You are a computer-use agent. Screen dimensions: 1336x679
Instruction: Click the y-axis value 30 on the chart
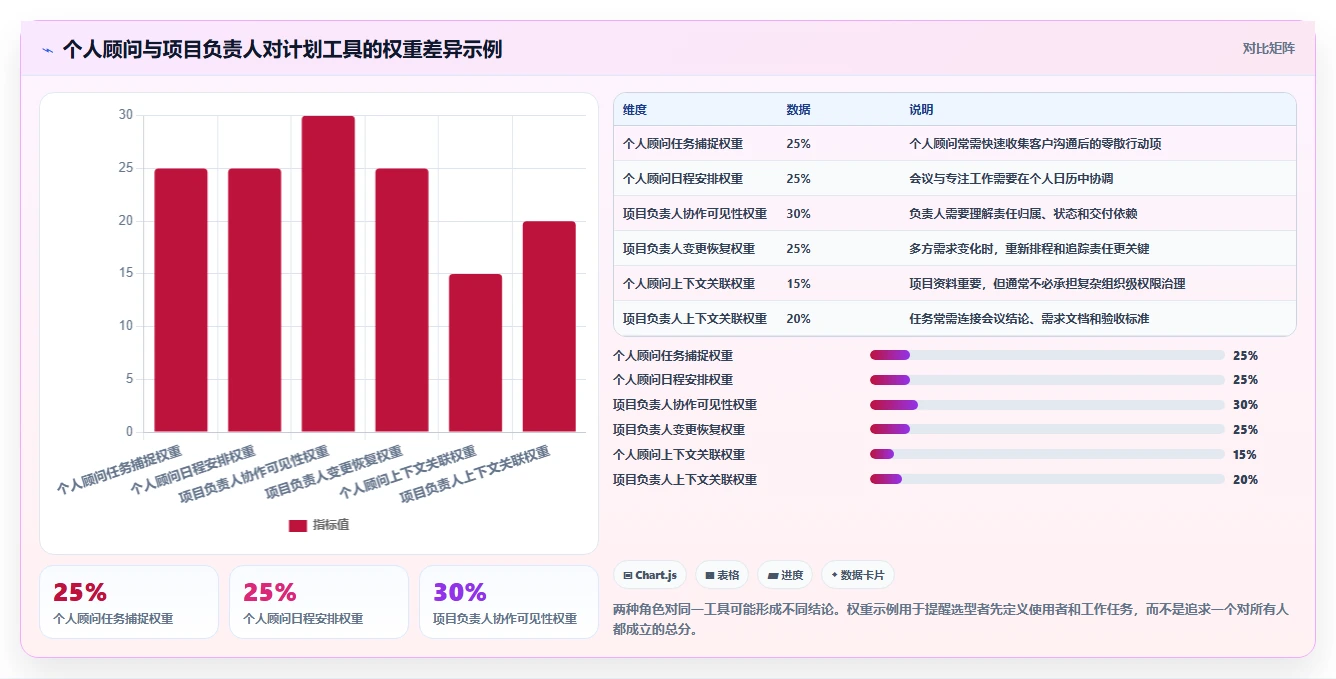125,115
